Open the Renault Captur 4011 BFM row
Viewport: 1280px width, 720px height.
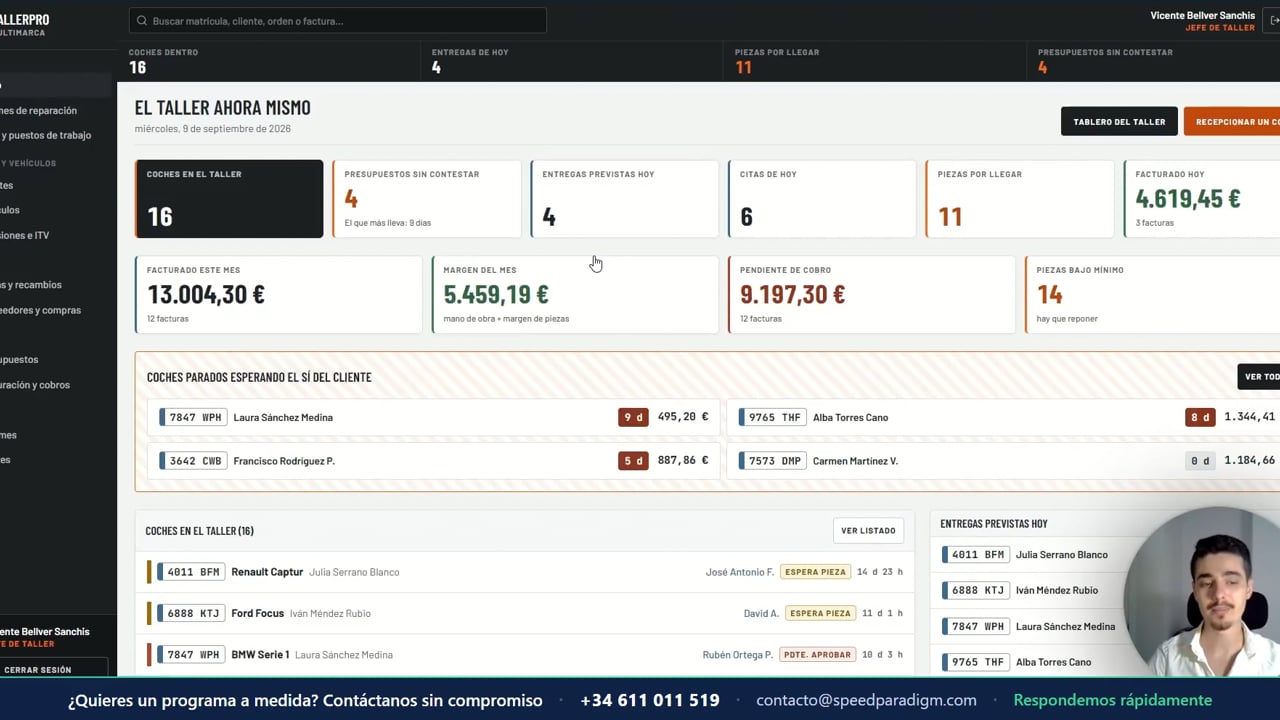[525, 572]
